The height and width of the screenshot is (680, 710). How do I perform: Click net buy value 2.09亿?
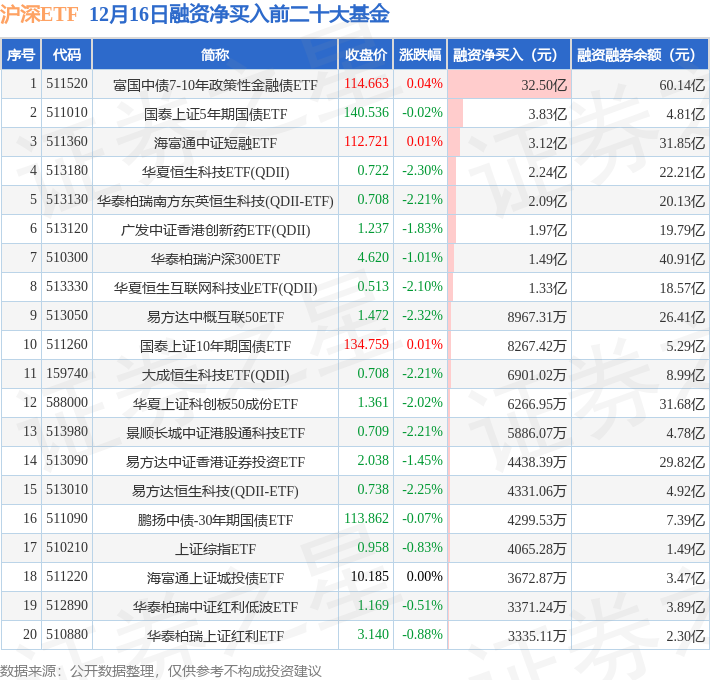point(547,201)
